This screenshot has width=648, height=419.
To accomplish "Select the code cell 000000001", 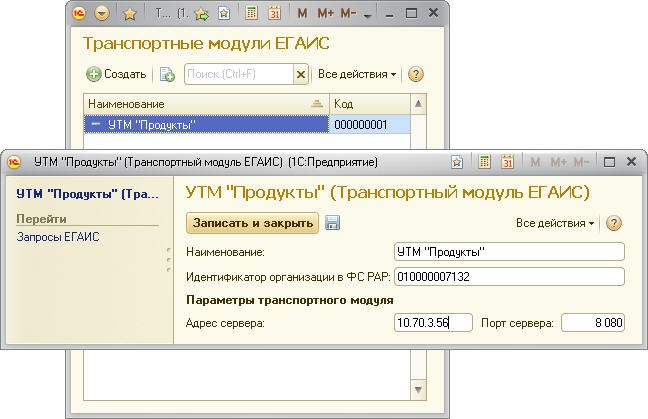I will click(370, 124).
